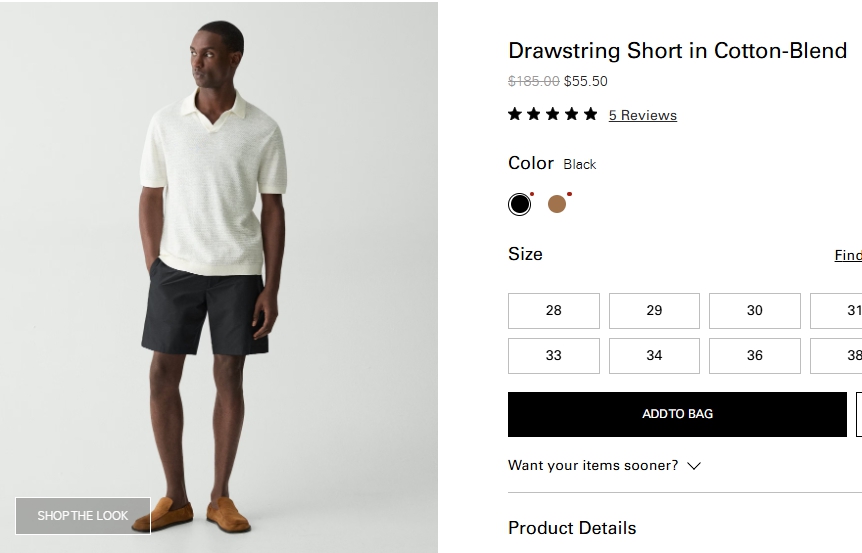Choose size 30
This screenshot has width=862, height=553.
click(x=755, y=310)
